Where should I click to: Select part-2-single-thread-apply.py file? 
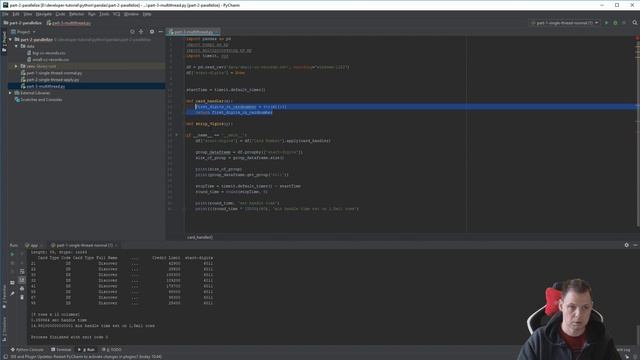50,80
